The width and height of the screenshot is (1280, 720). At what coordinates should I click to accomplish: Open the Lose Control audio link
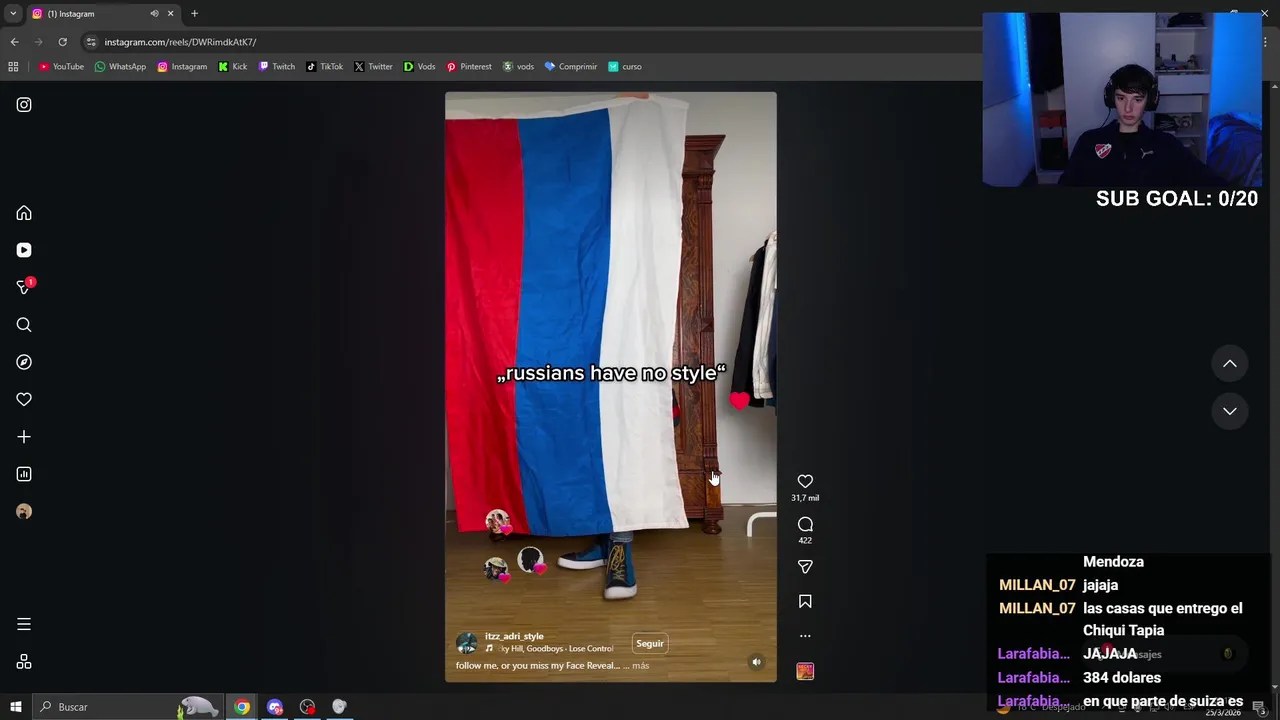[x=555, y=649]
